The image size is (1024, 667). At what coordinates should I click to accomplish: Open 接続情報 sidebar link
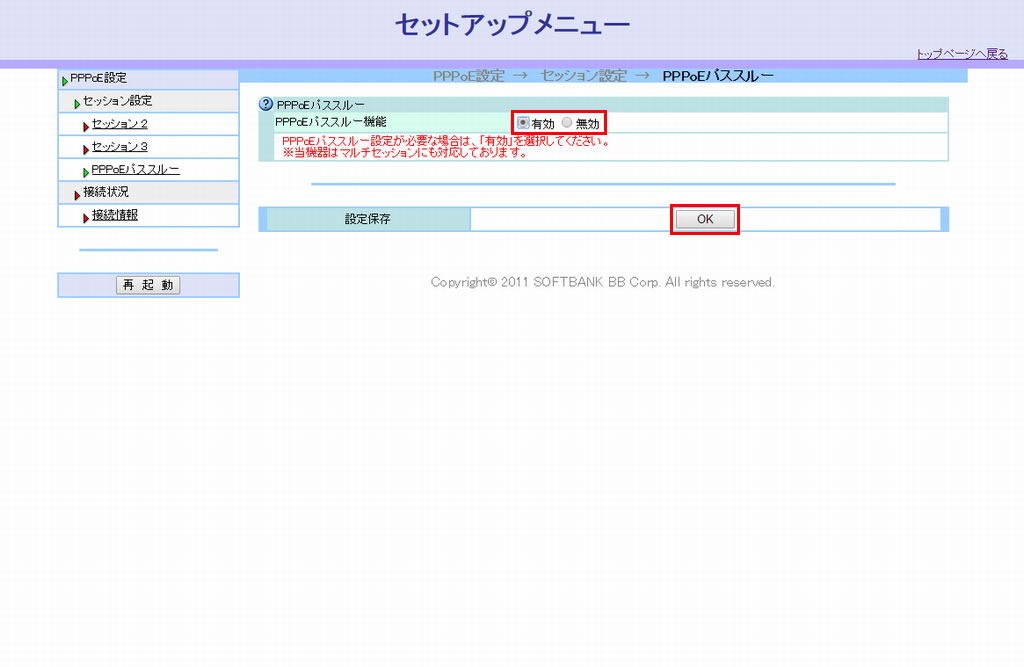(x=114, y=215)
